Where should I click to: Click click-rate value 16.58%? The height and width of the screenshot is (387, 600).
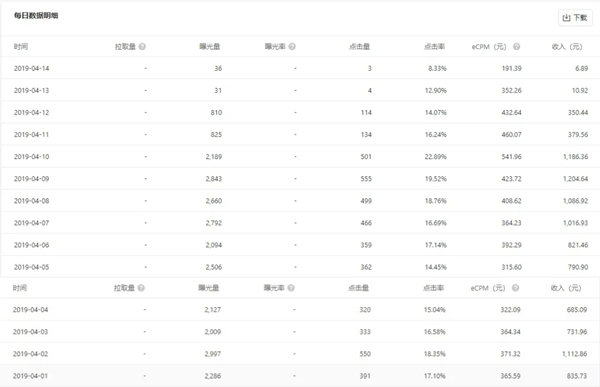434,332
